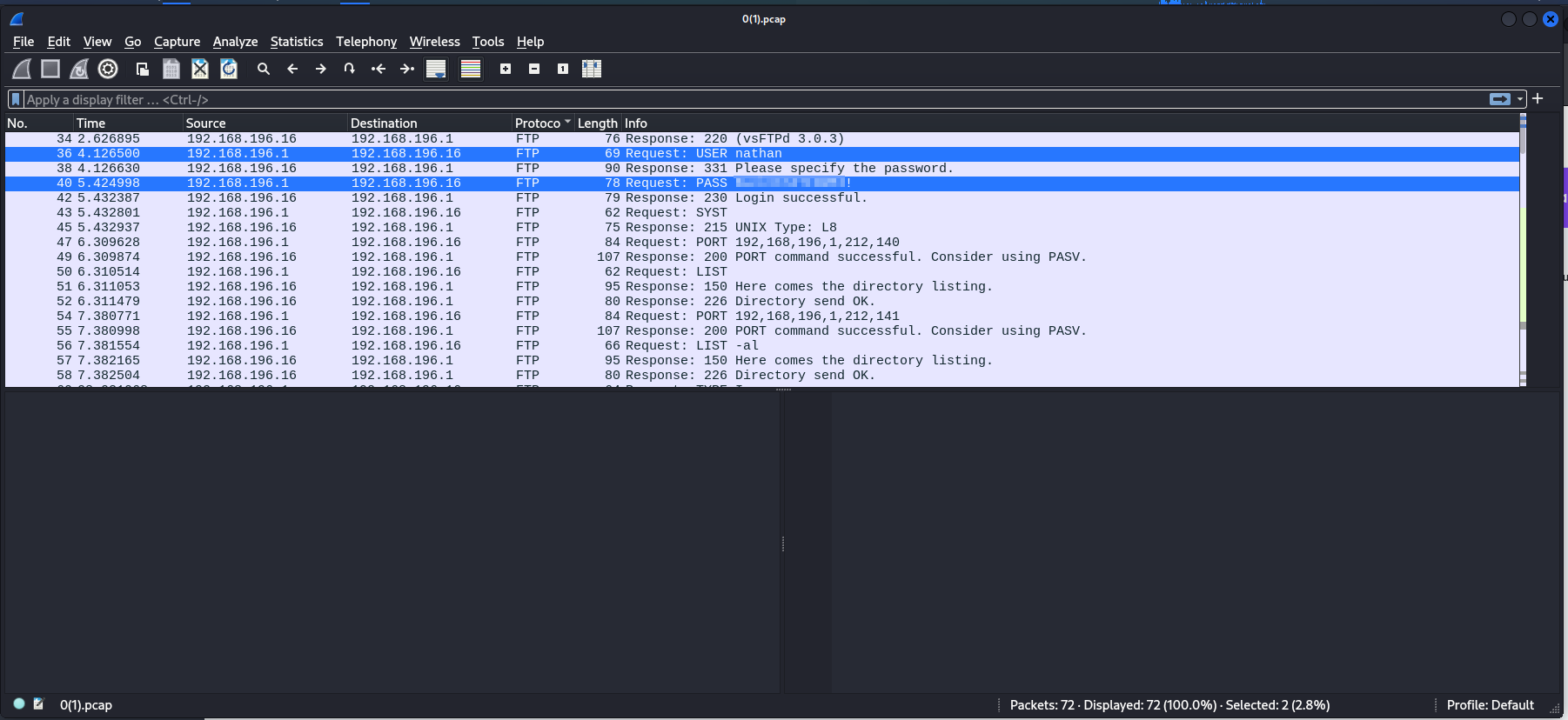This screenshot has width=1568, height=720.
Task: Toggle packet list colorization
Action: coord(471,69)
